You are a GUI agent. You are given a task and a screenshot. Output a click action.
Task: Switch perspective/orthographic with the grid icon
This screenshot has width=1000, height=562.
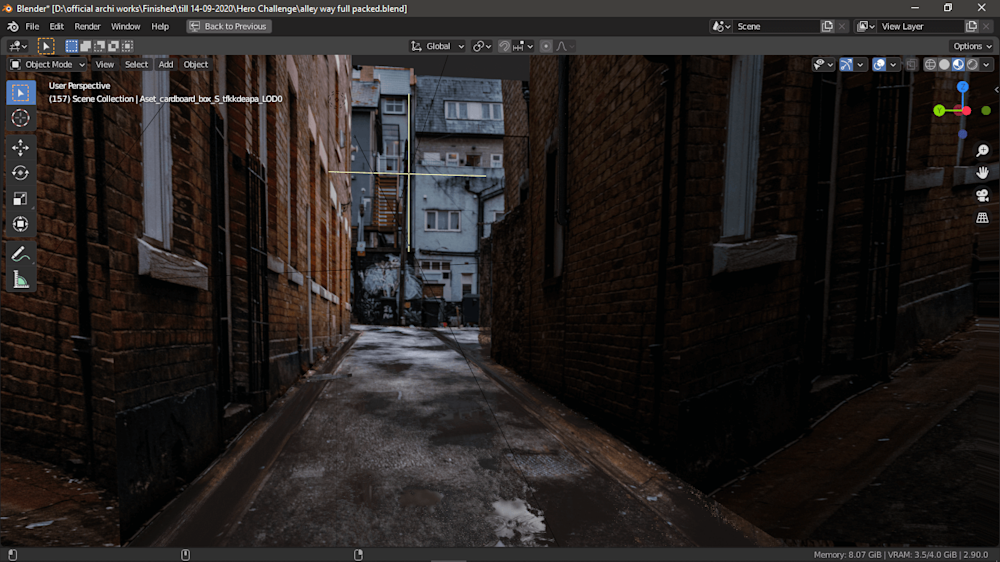pyautogui.click(x=982, y=218)
